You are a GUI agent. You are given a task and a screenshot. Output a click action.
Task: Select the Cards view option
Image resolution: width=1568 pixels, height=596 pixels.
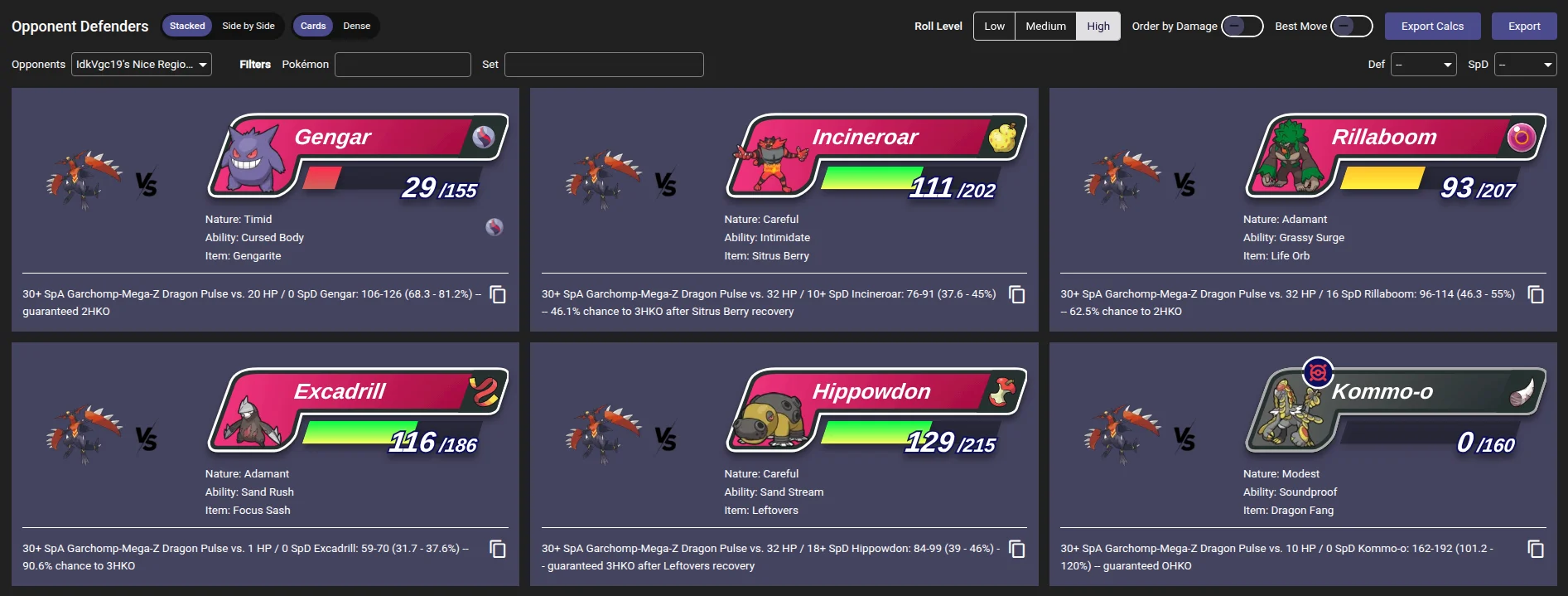(313, 26)
